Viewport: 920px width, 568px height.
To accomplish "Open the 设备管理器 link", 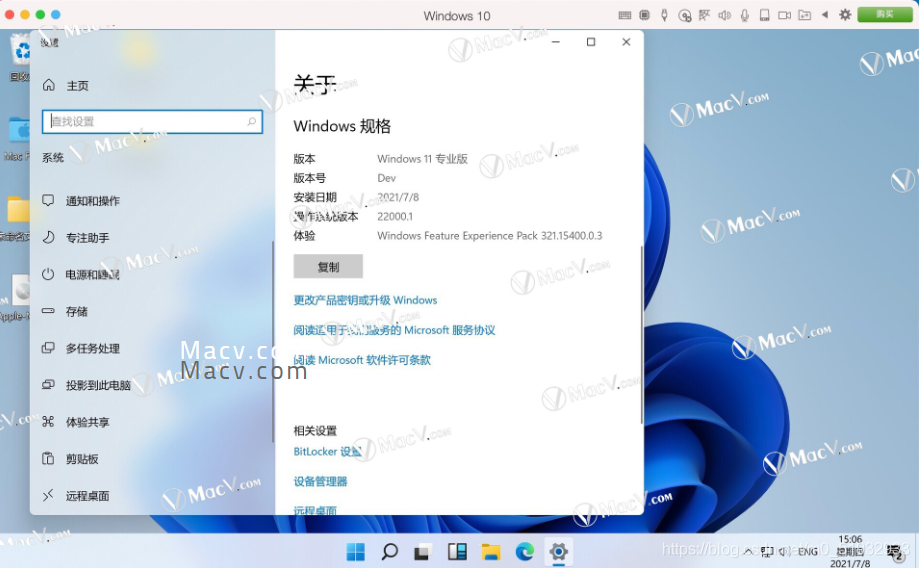I will click(x=320, y=482).
